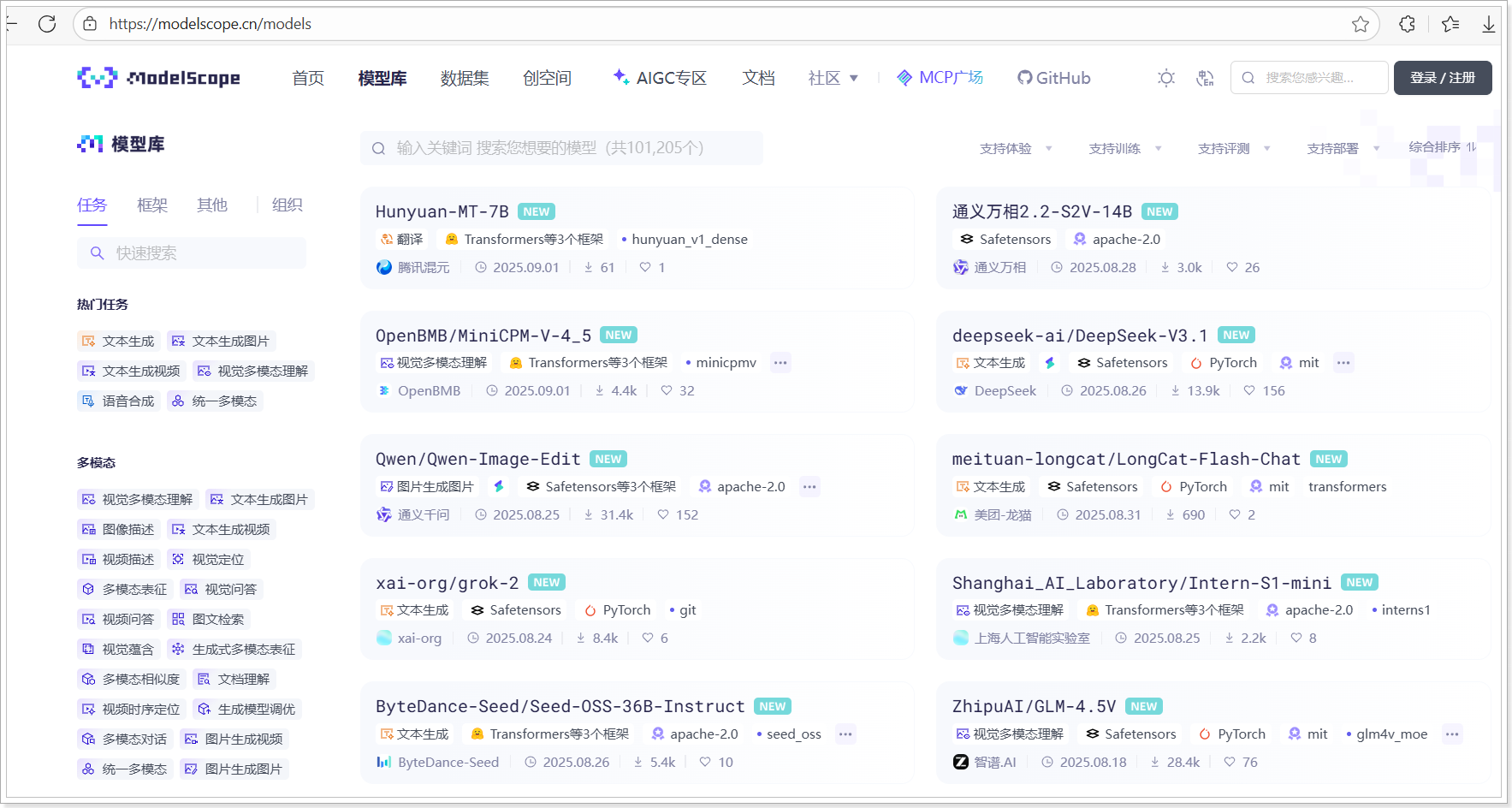Switch to the 其他 filter tab
Screen dimensions: 1512x808
(212, 205)
